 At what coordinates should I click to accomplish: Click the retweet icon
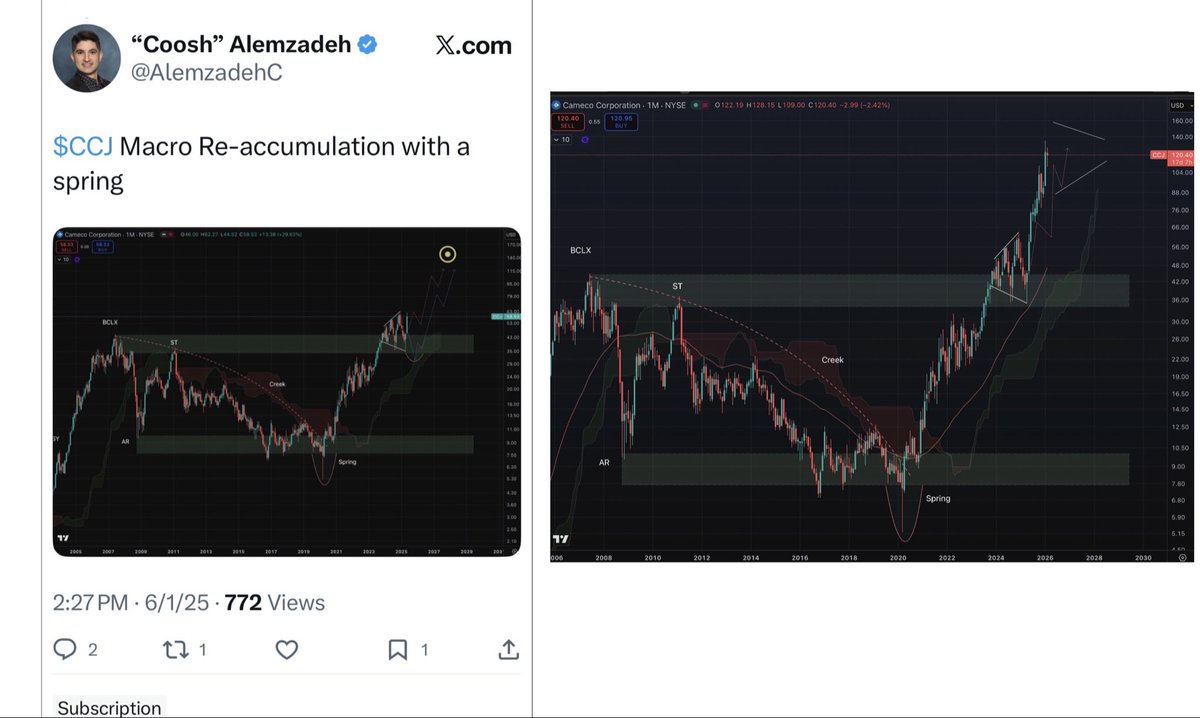pyautogui.click(x=174, y=649)
